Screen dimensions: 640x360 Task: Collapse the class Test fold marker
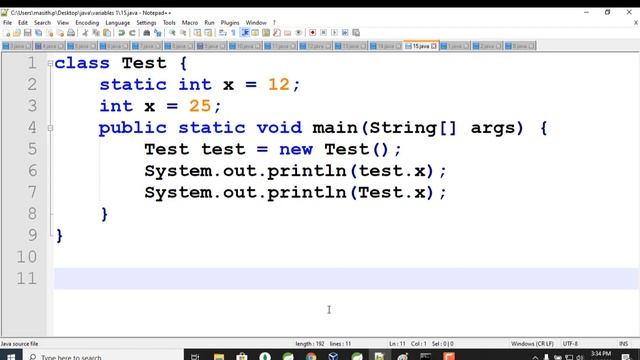(50, 63)
